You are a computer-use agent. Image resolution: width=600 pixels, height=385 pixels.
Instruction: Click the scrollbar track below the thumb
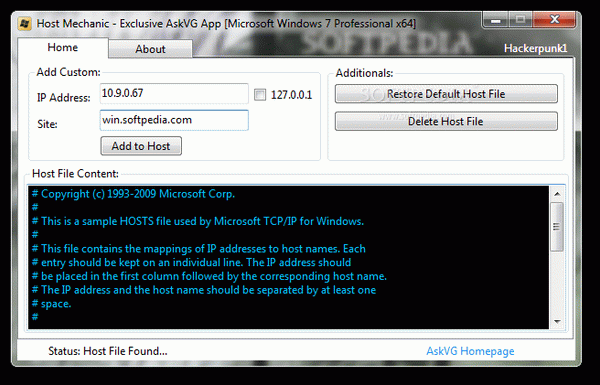click(557, 283)
